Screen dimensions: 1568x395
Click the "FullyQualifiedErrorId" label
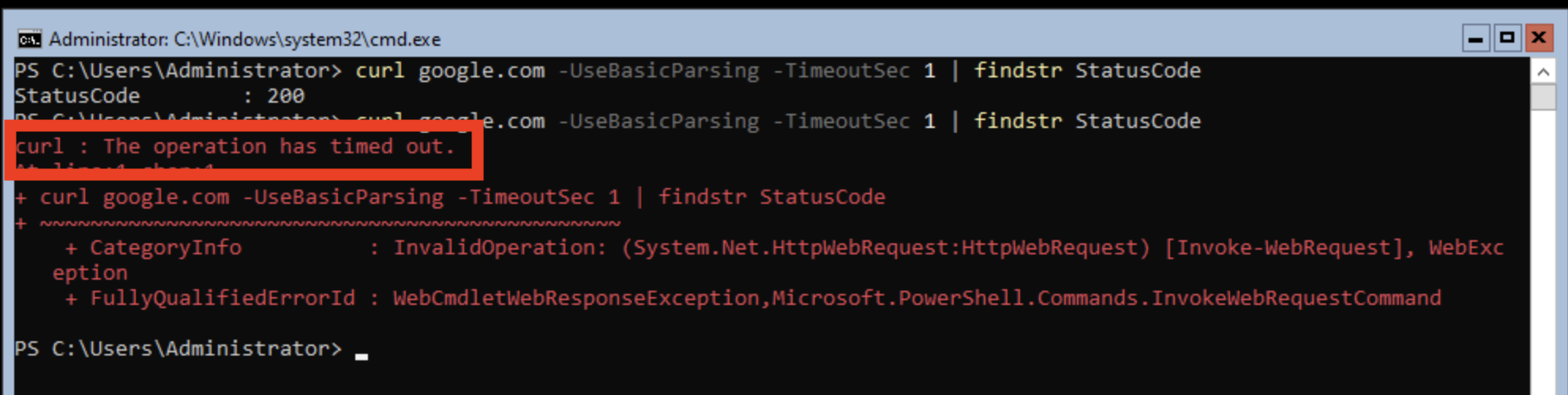(x=222, y=299)
